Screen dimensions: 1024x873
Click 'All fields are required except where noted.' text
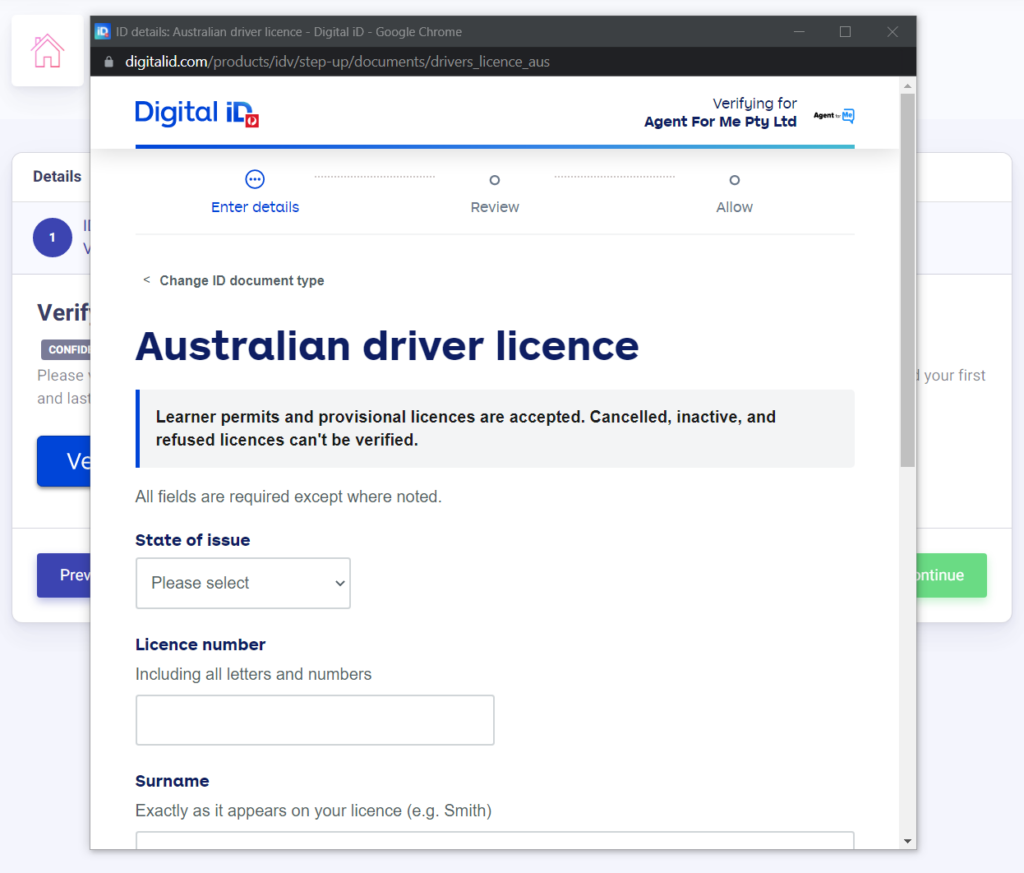(288, 496)
